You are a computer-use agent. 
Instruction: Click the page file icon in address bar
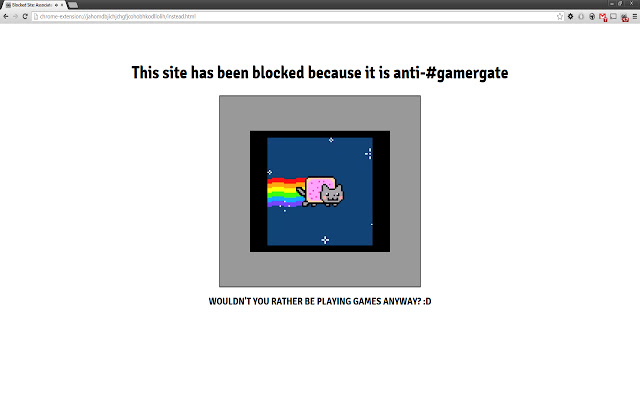click(x=36, y=16)
